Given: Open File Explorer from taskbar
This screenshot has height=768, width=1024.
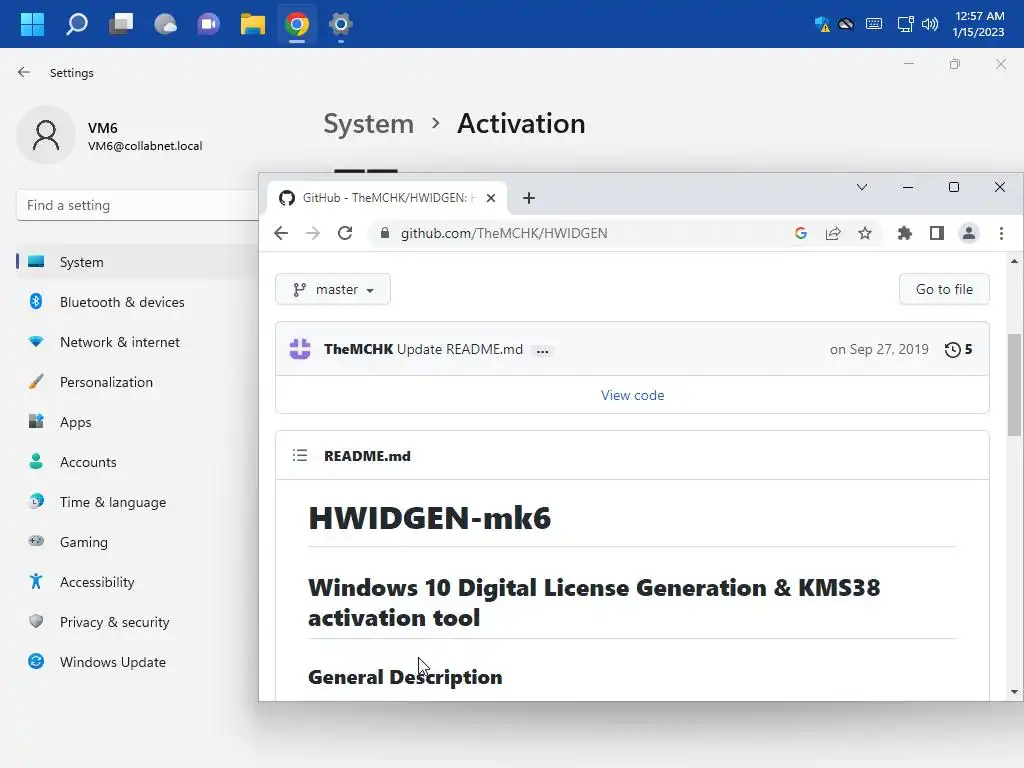Looking at the screenshot, I should (x=253, y=24).
